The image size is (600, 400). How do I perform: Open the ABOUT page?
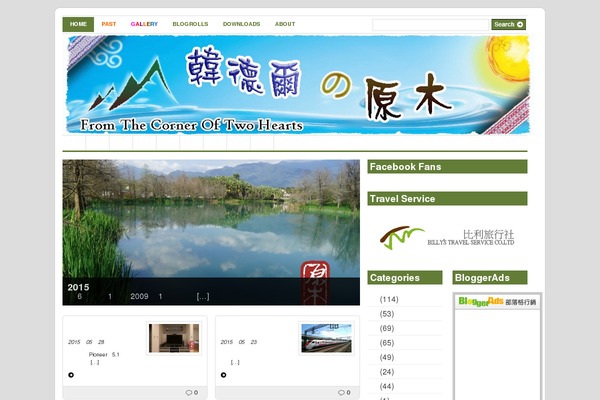click(x=285, y=24)
